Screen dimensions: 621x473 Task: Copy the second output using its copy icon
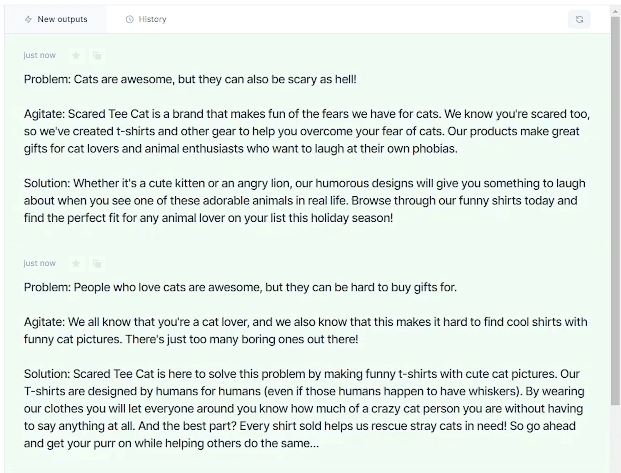(97, 263)
